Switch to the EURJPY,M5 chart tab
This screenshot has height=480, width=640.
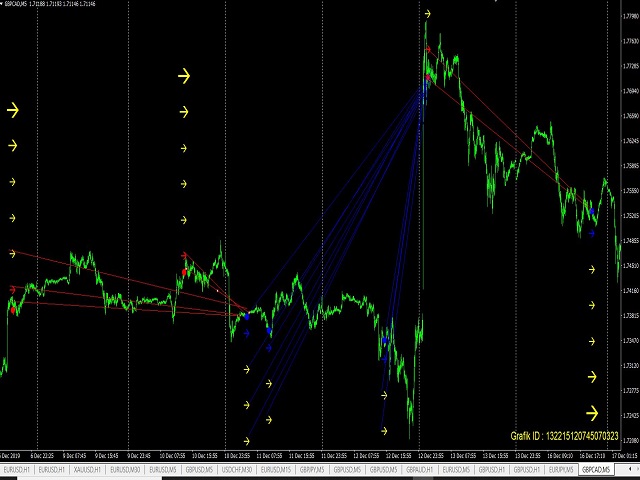pyautogui.click(x=561, y=470)
